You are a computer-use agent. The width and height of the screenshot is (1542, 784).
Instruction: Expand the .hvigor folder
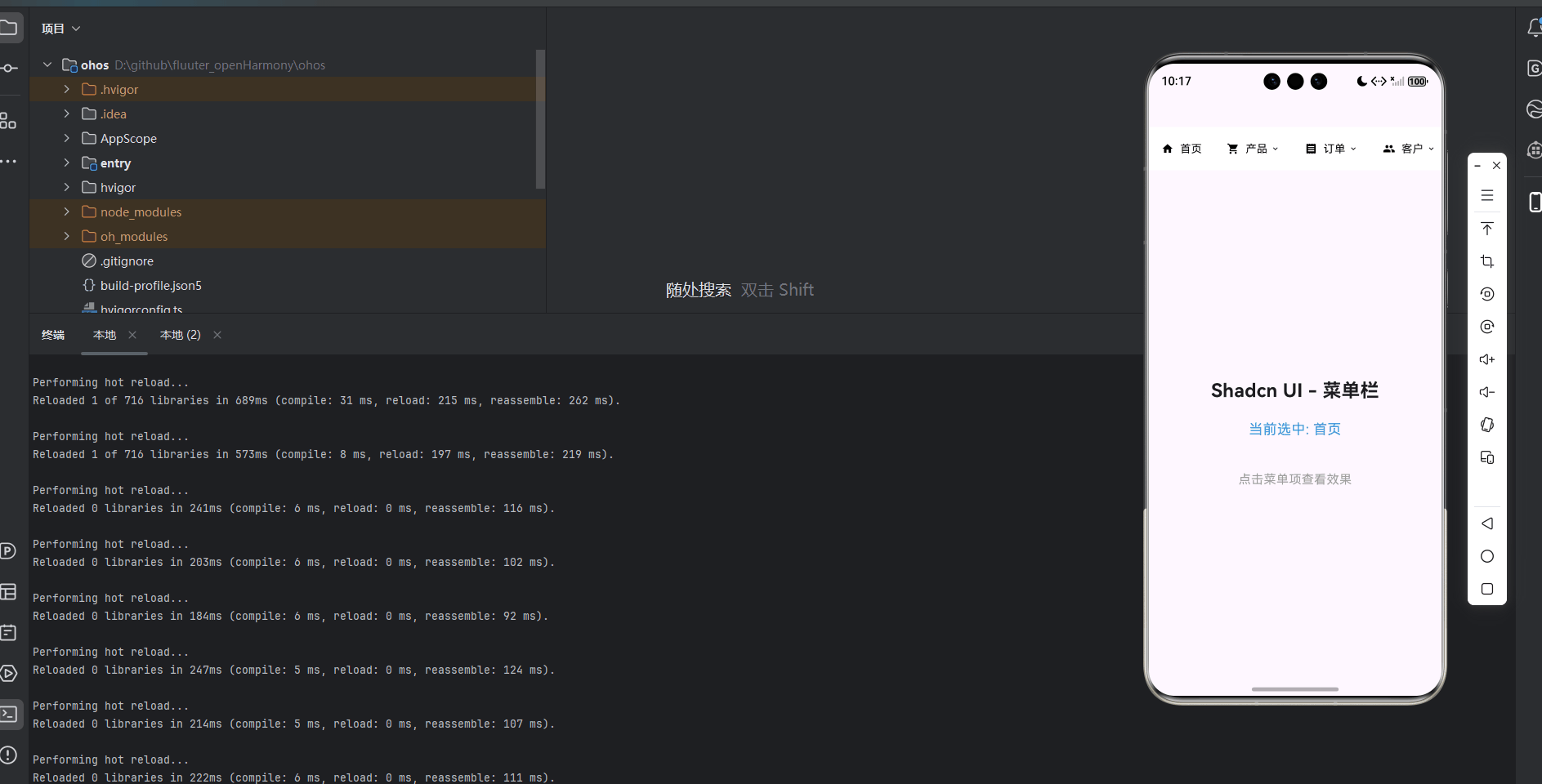67,89
